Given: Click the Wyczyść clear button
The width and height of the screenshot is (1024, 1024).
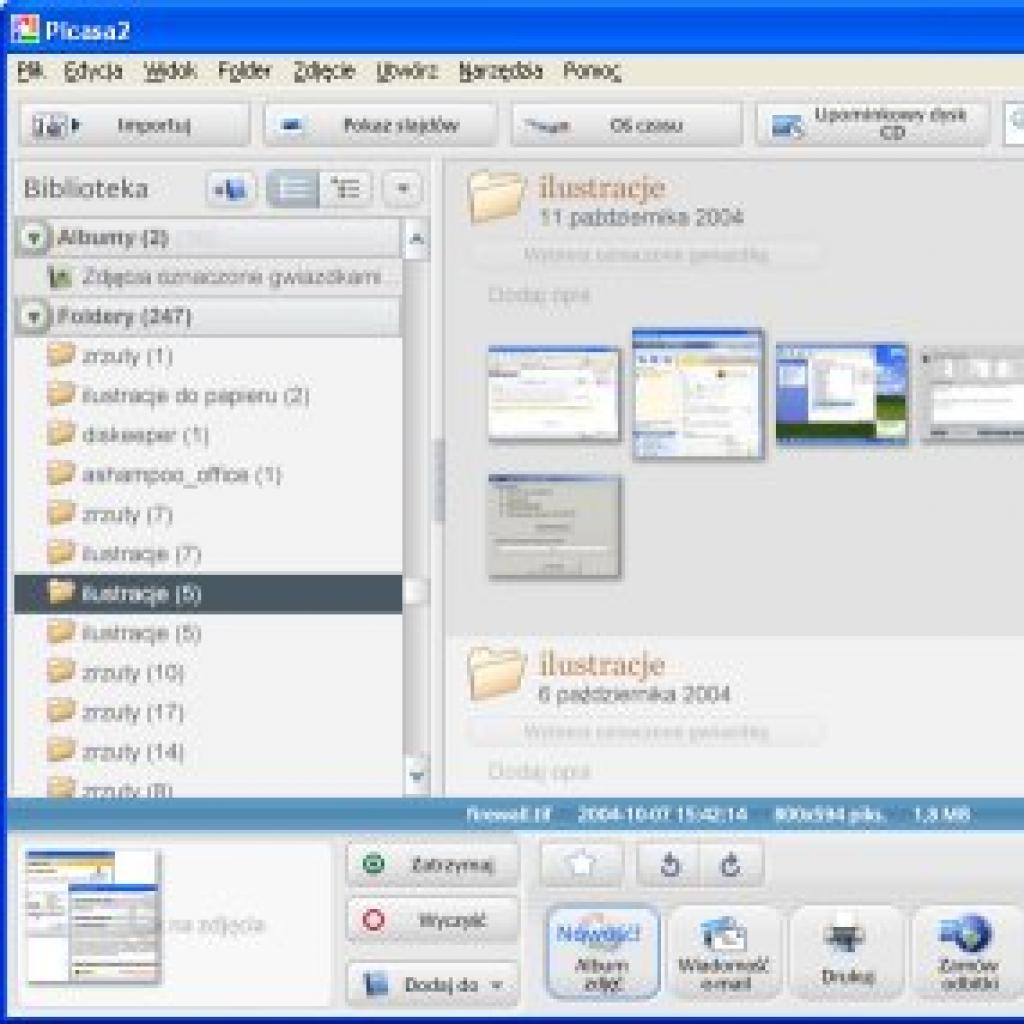Looking at the screenshot, I should pos(432,920).
